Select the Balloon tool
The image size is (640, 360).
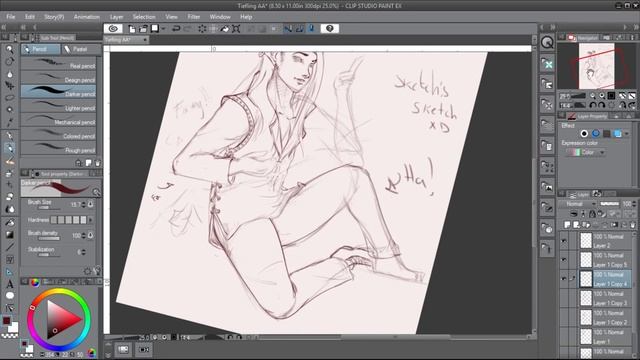9,296
